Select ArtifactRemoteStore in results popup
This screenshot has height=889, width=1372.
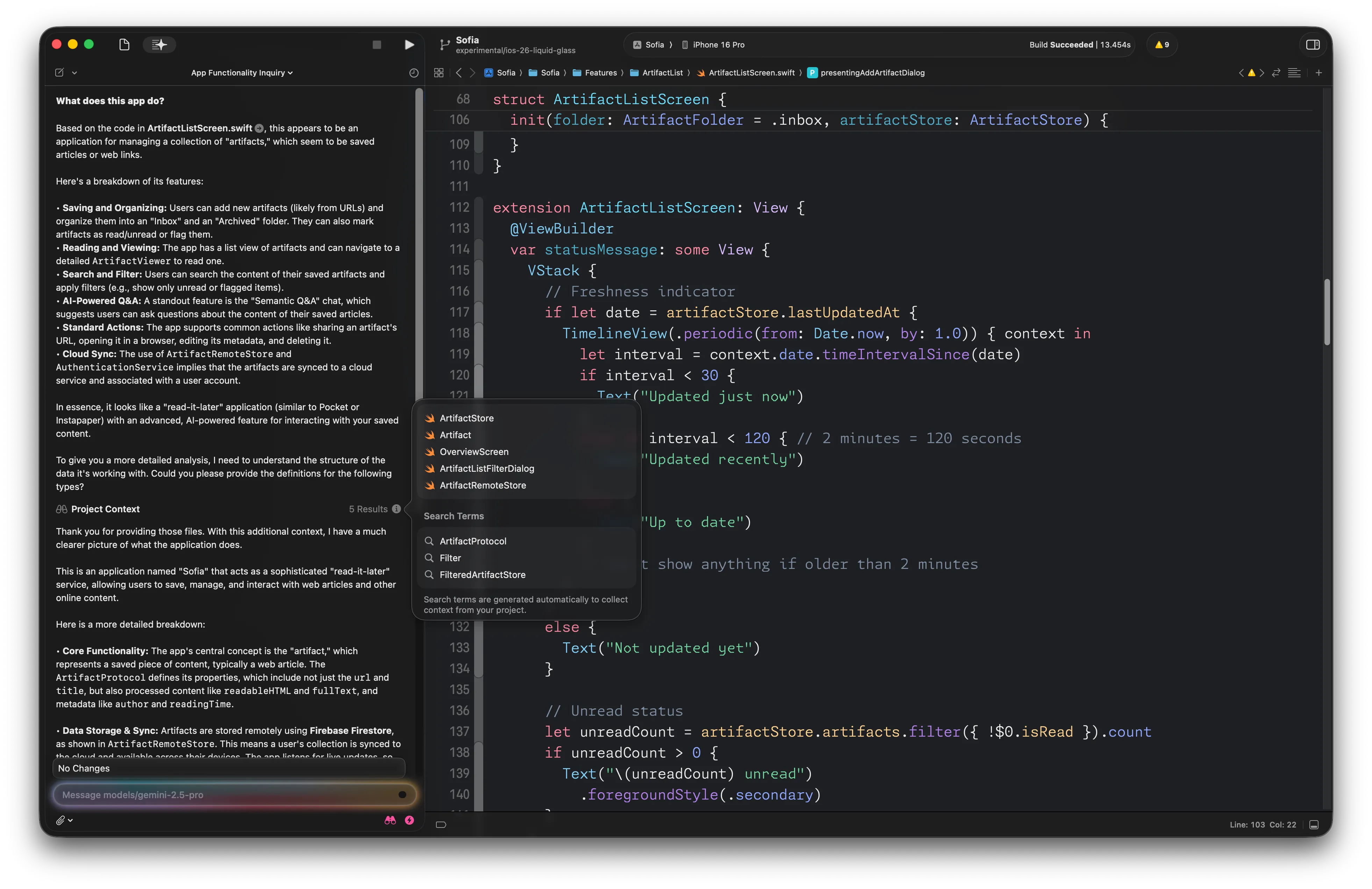[483, 485]
